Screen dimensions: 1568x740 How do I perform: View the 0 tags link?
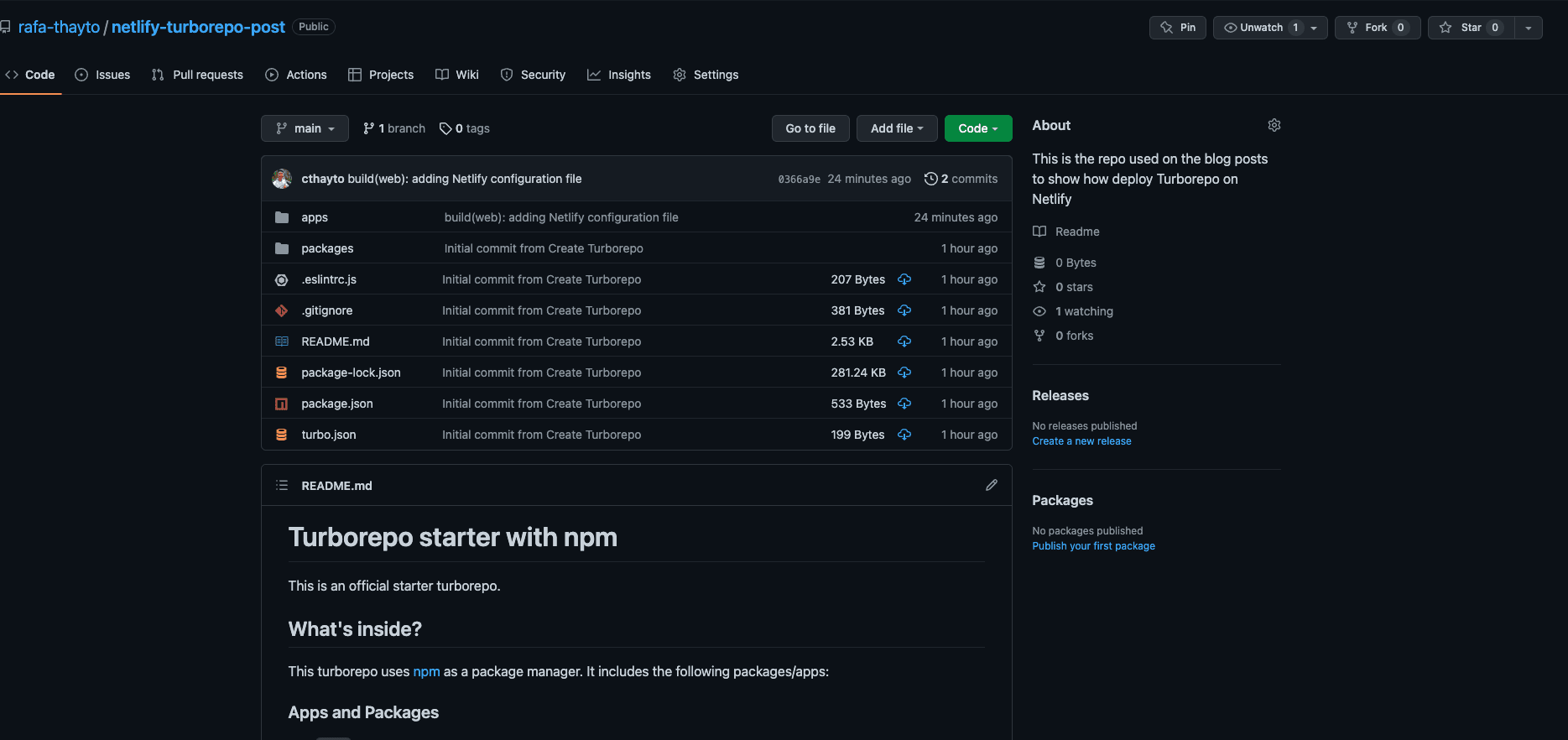465,128
